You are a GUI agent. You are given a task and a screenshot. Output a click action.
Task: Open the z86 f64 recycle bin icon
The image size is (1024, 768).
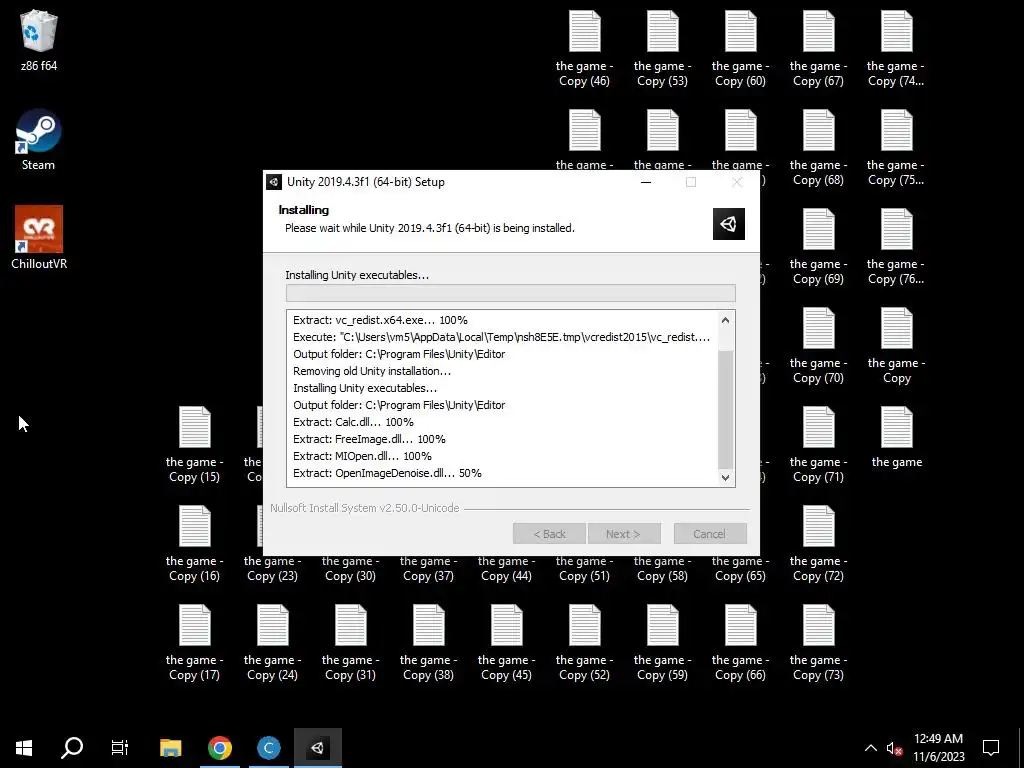coord(39,40)
